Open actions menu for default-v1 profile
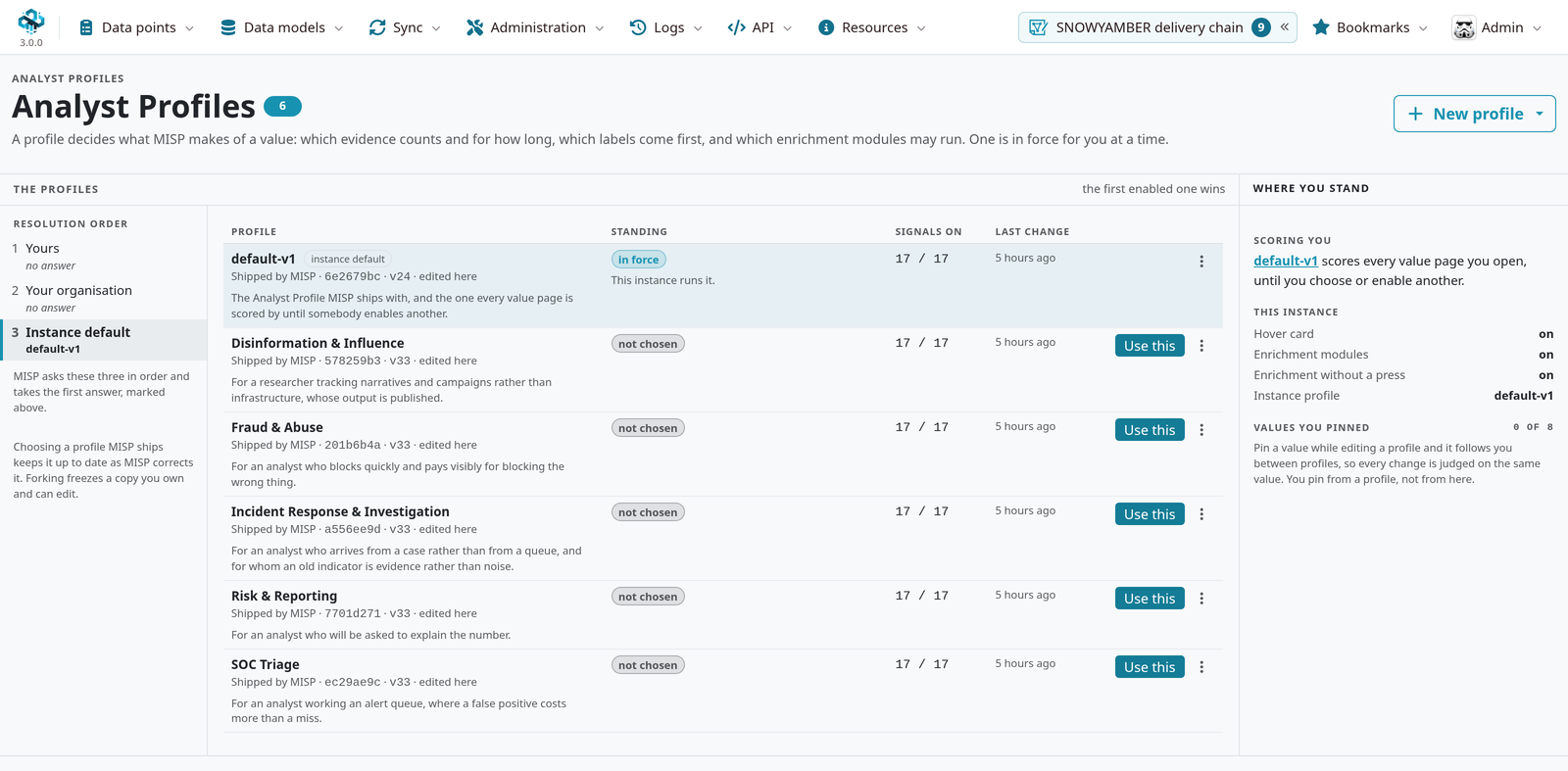Viewport: 1568px width, 771px height. pyautogui.click(x=1201, y=262)
